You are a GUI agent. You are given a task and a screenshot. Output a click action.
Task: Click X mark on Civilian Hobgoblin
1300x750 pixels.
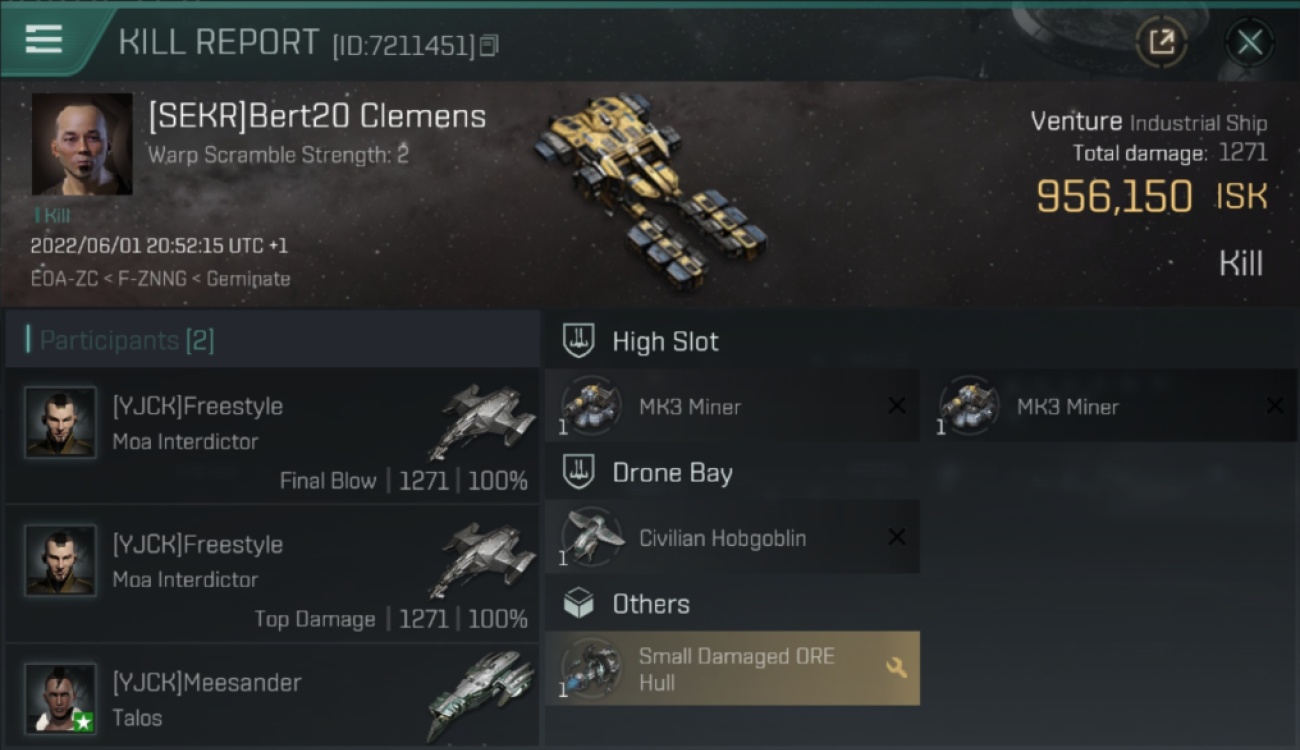point(897,537)
